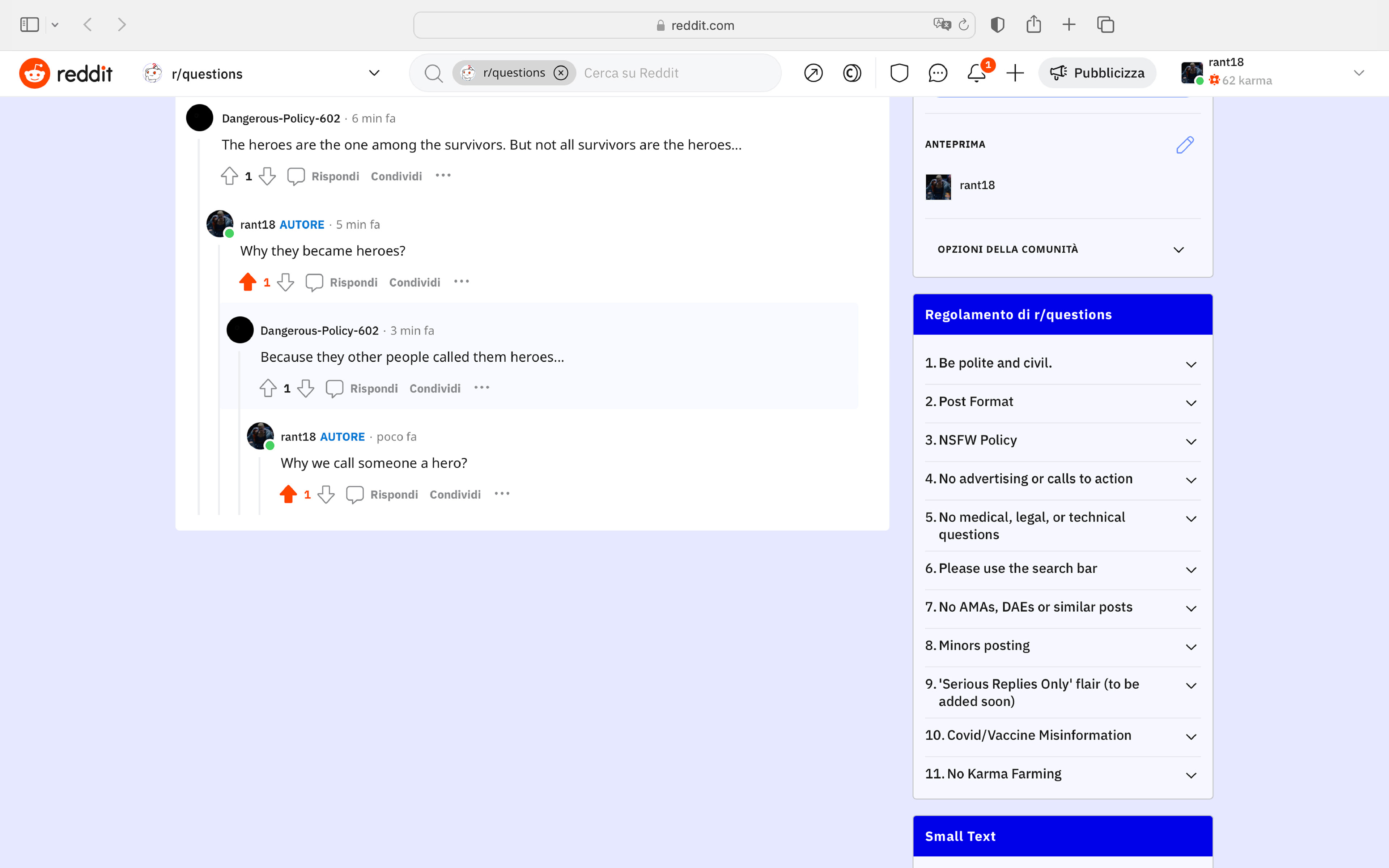Viewport: 1389px width, 868px height.
Task: Click the Pubblicizza button
Action: click(x=1097, y=73)
